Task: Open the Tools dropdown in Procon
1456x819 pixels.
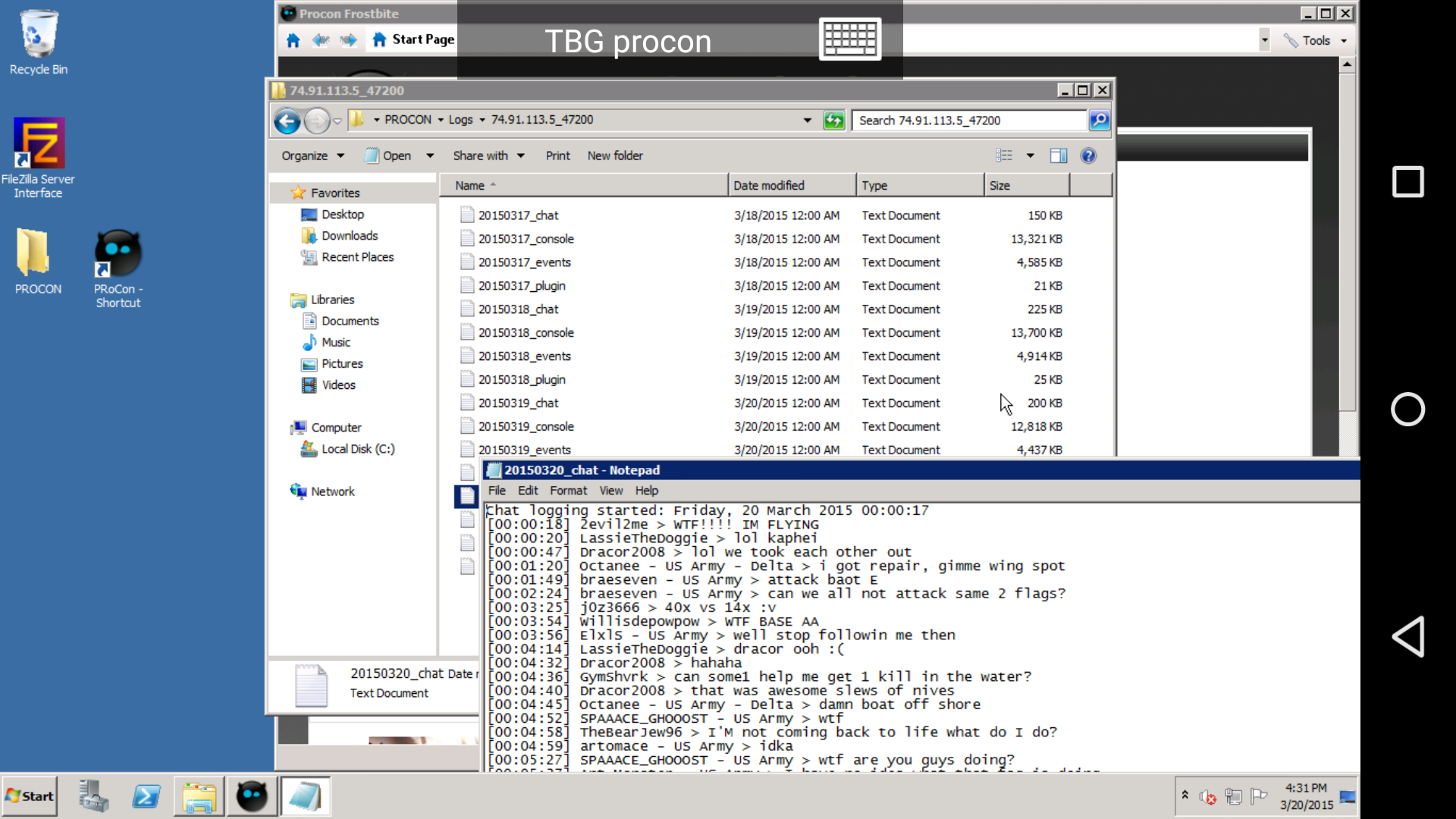Action: 1316,40
